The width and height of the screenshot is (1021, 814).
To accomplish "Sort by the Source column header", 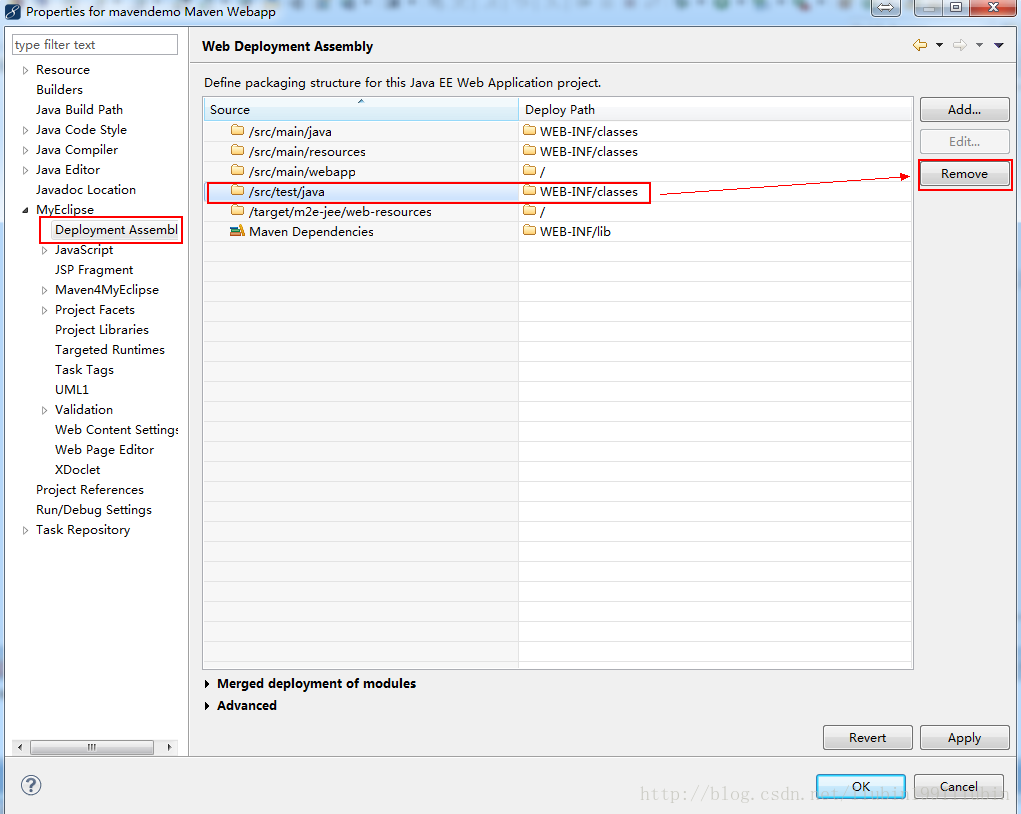I will (361, 109).
